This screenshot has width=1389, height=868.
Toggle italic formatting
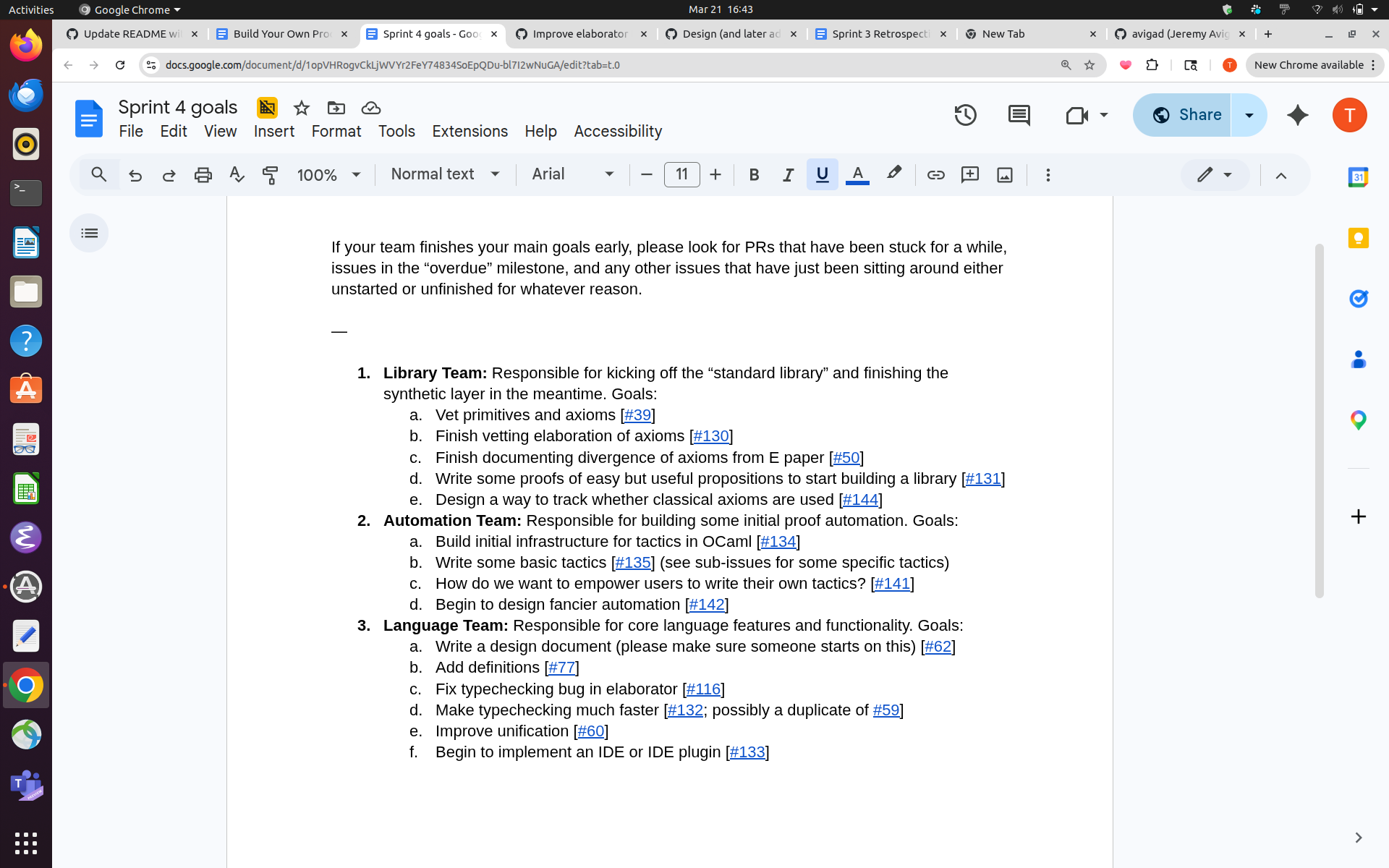pyautogui.click(x=788, y=174)
